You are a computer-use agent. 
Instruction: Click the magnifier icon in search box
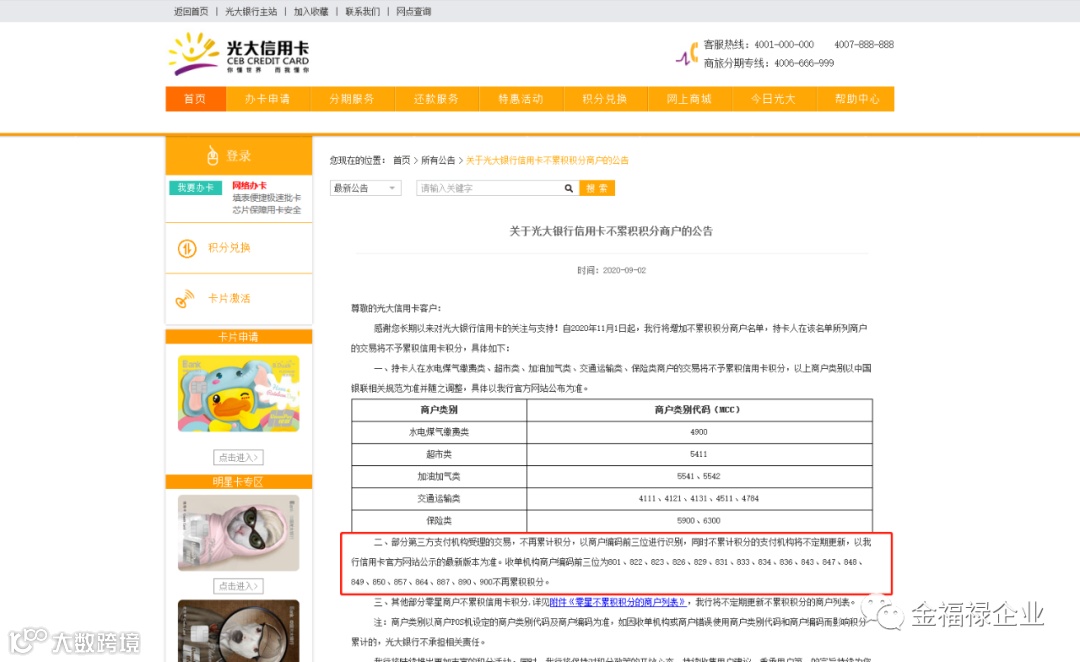(x=568, y=188)
